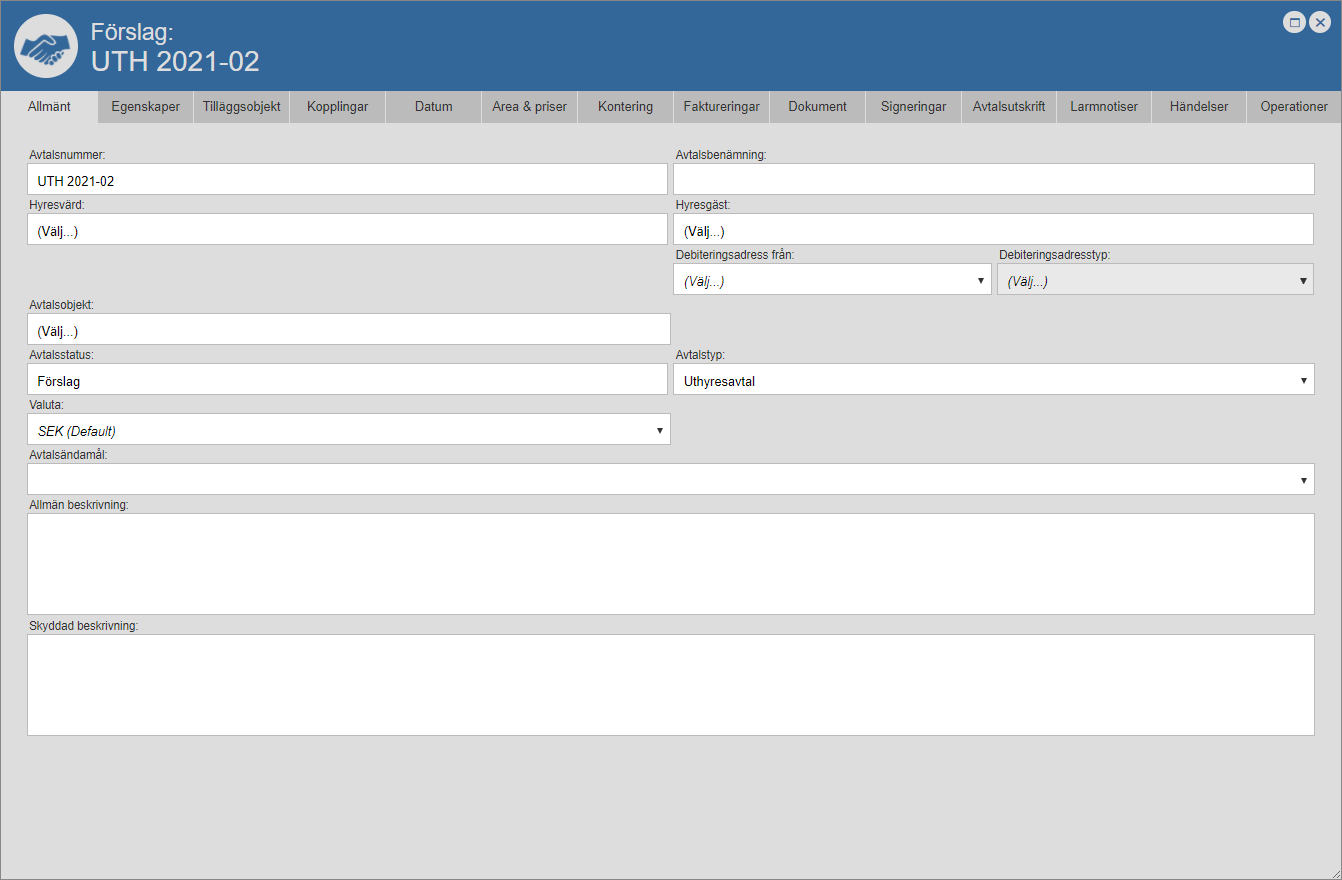Open the Egenskaper tab
This screenshot has height=880, width=1342.
tap(146, 107)
